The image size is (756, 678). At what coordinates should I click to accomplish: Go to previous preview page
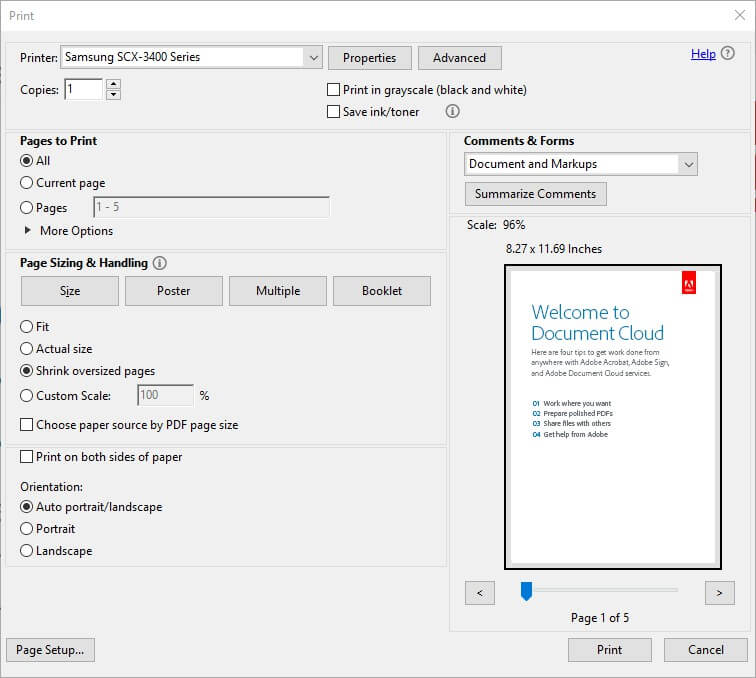(x=480, y=593)
